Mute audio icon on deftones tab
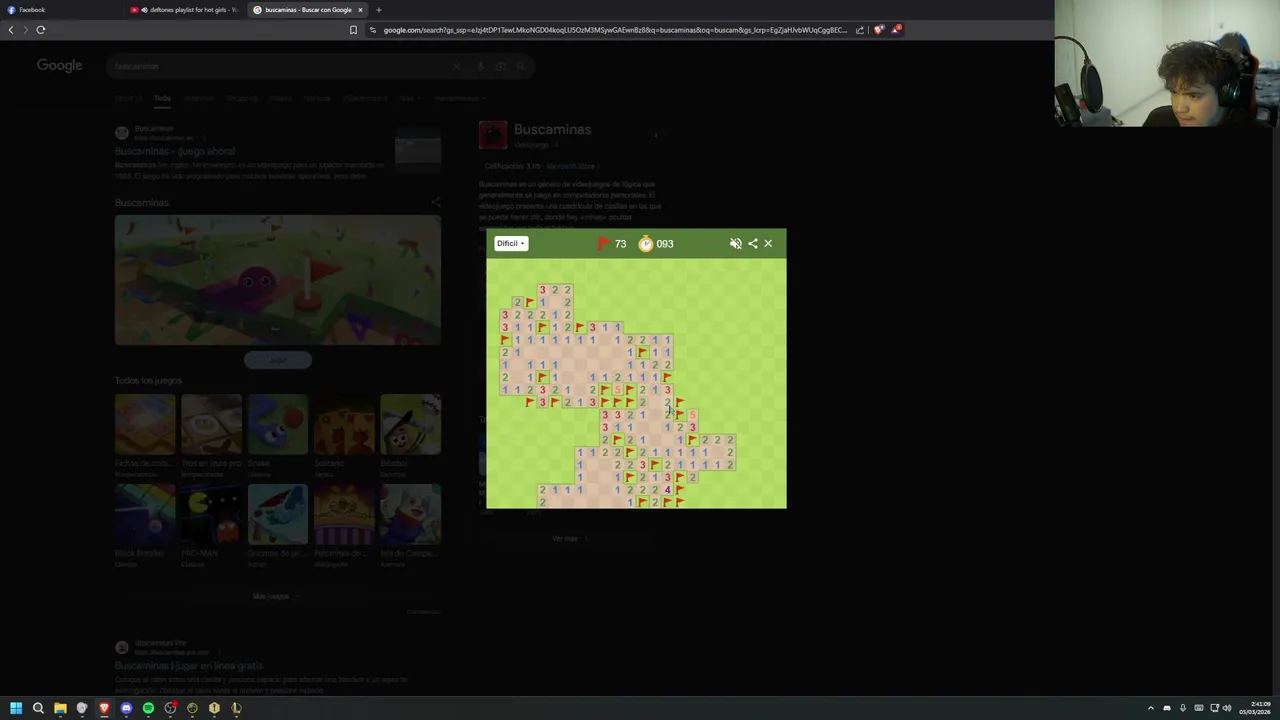This screenshot has height=720, width=1280. (144, 10)
